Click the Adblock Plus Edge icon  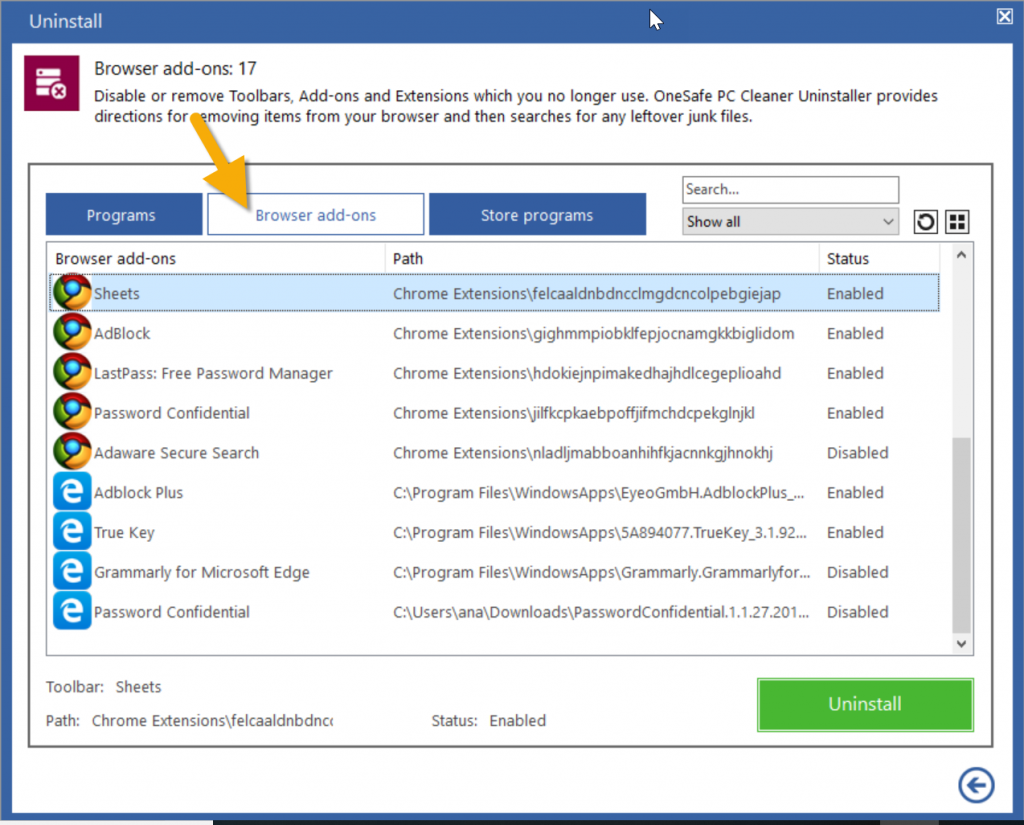pyautogui.click(x=71, y=491)
